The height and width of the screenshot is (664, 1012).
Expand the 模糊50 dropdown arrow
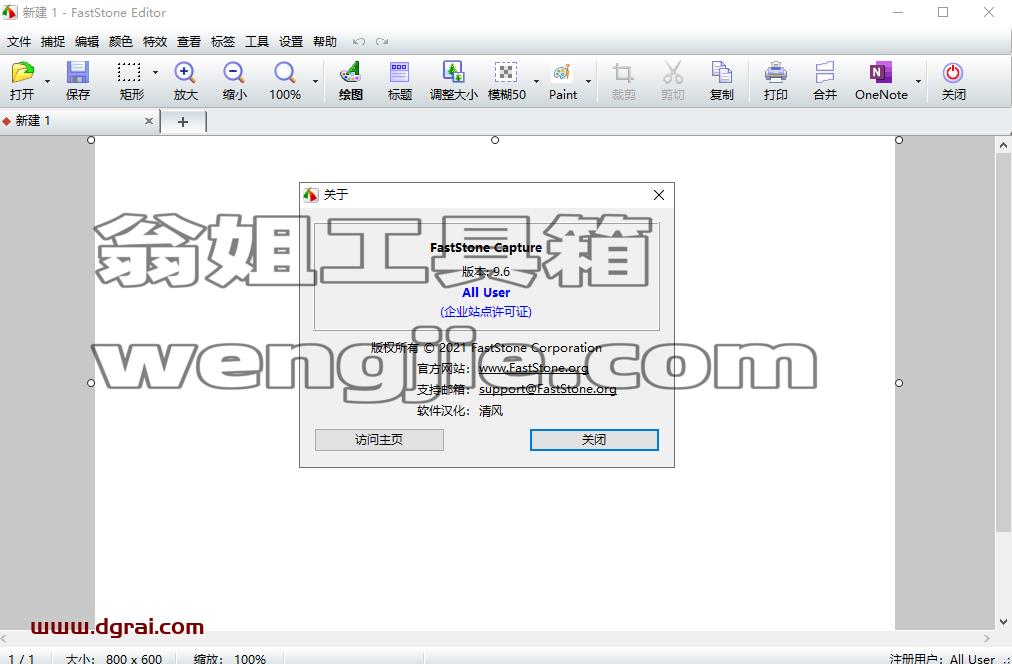point(536,81)
